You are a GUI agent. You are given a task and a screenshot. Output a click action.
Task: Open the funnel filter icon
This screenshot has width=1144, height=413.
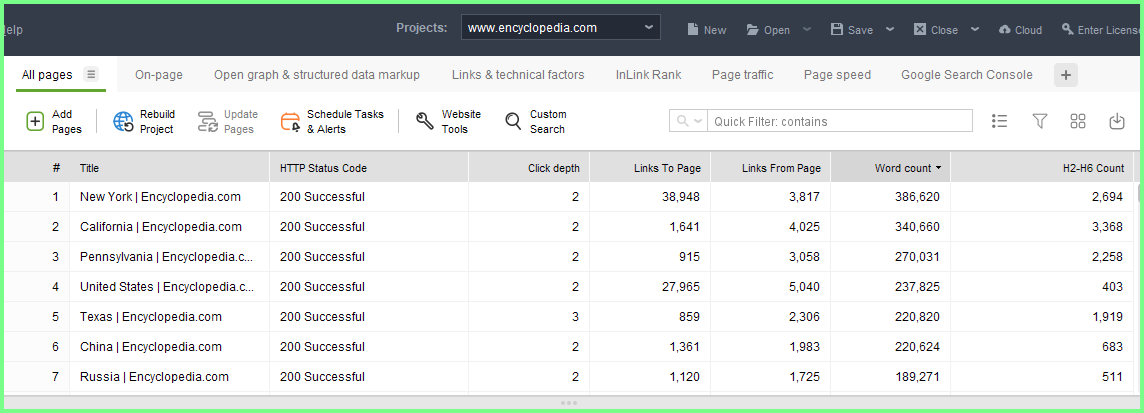(1040, 121)
